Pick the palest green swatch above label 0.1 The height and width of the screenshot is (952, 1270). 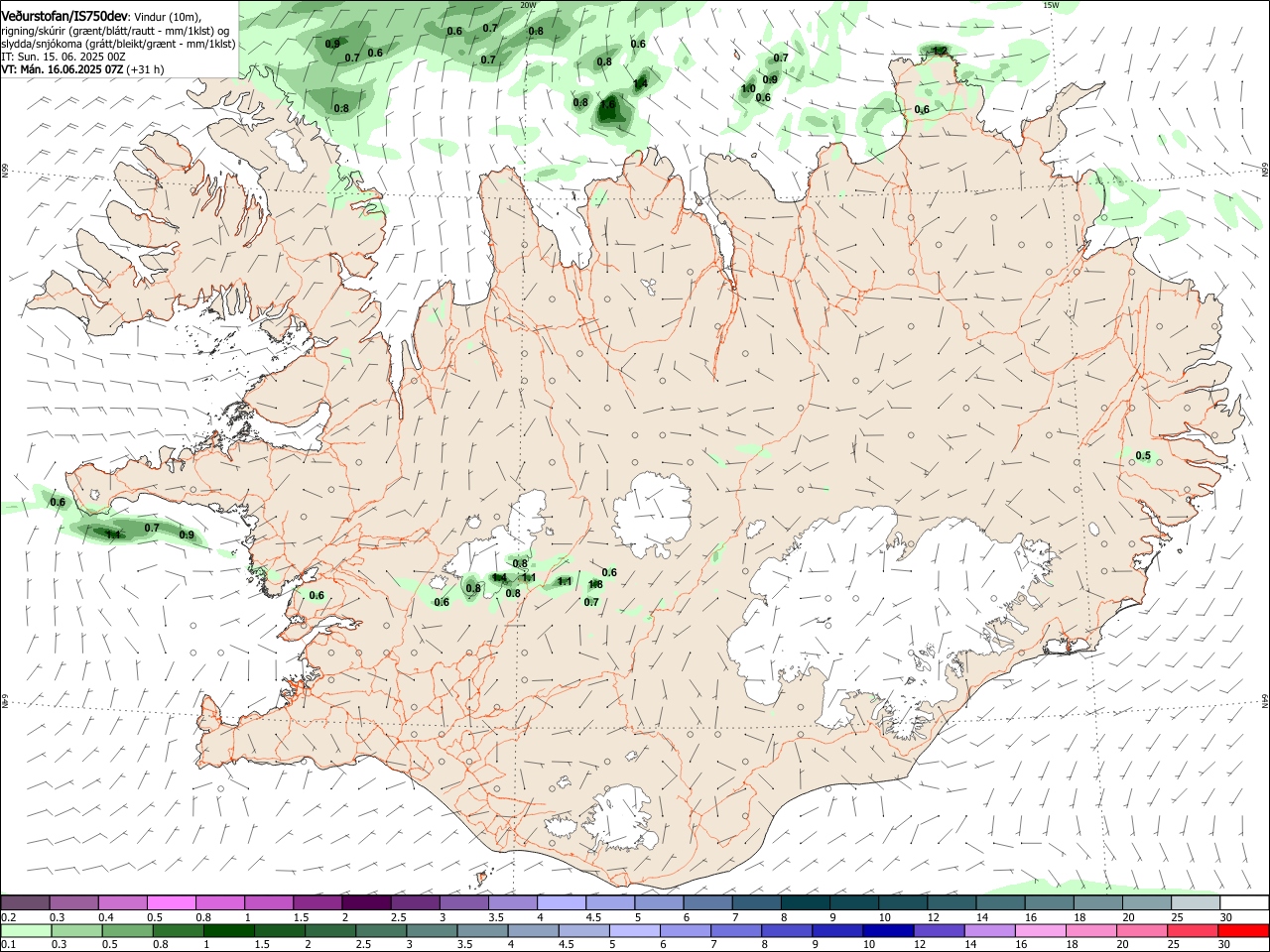27,931
